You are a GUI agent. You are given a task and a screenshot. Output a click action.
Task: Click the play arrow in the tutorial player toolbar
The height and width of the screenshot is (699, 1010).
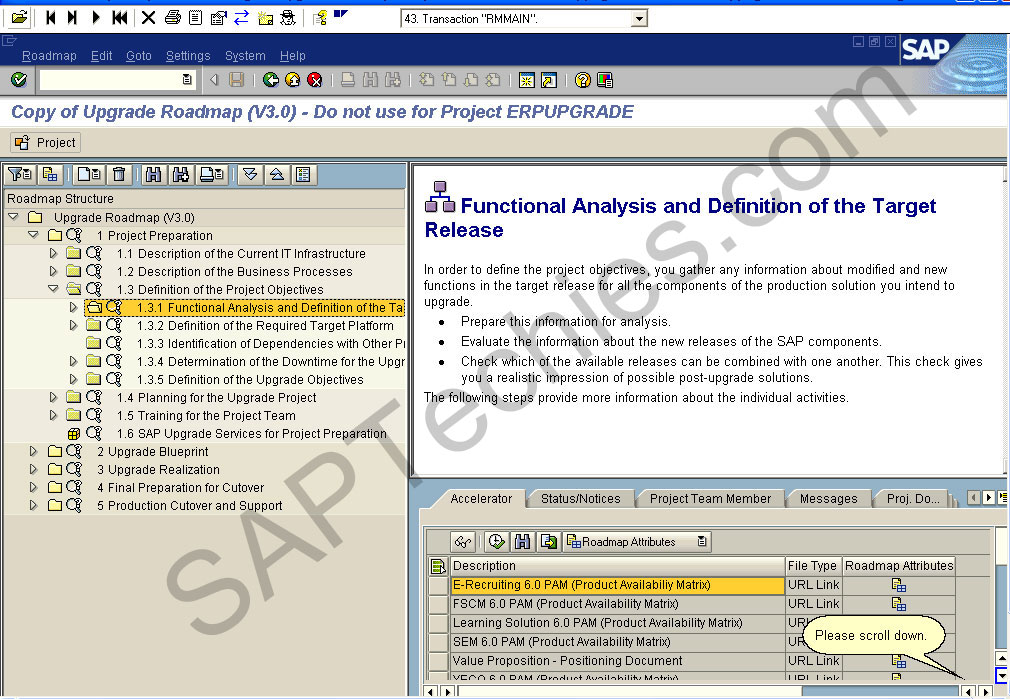click(96, 17)
